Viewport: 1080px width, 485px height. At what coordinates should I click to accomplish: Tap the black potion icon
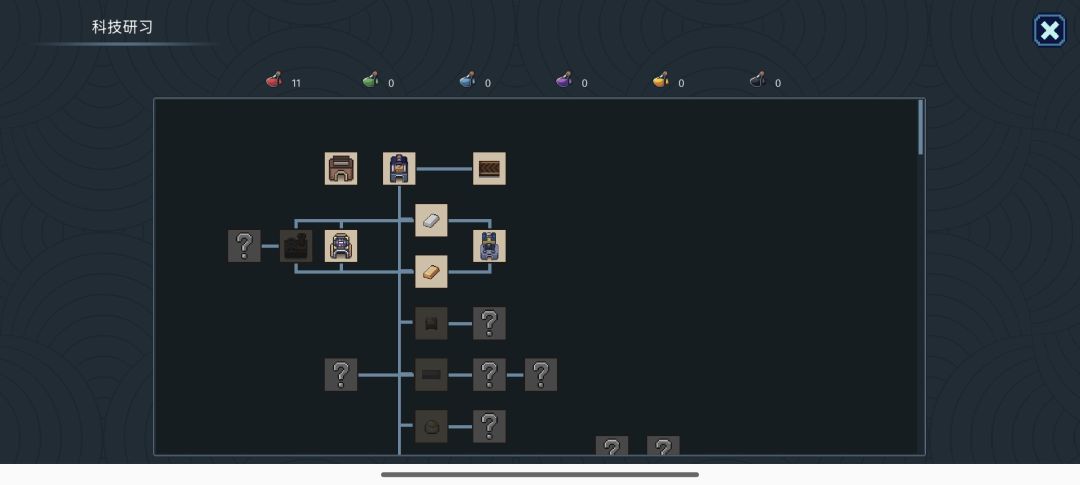click(x=758, y=80)
